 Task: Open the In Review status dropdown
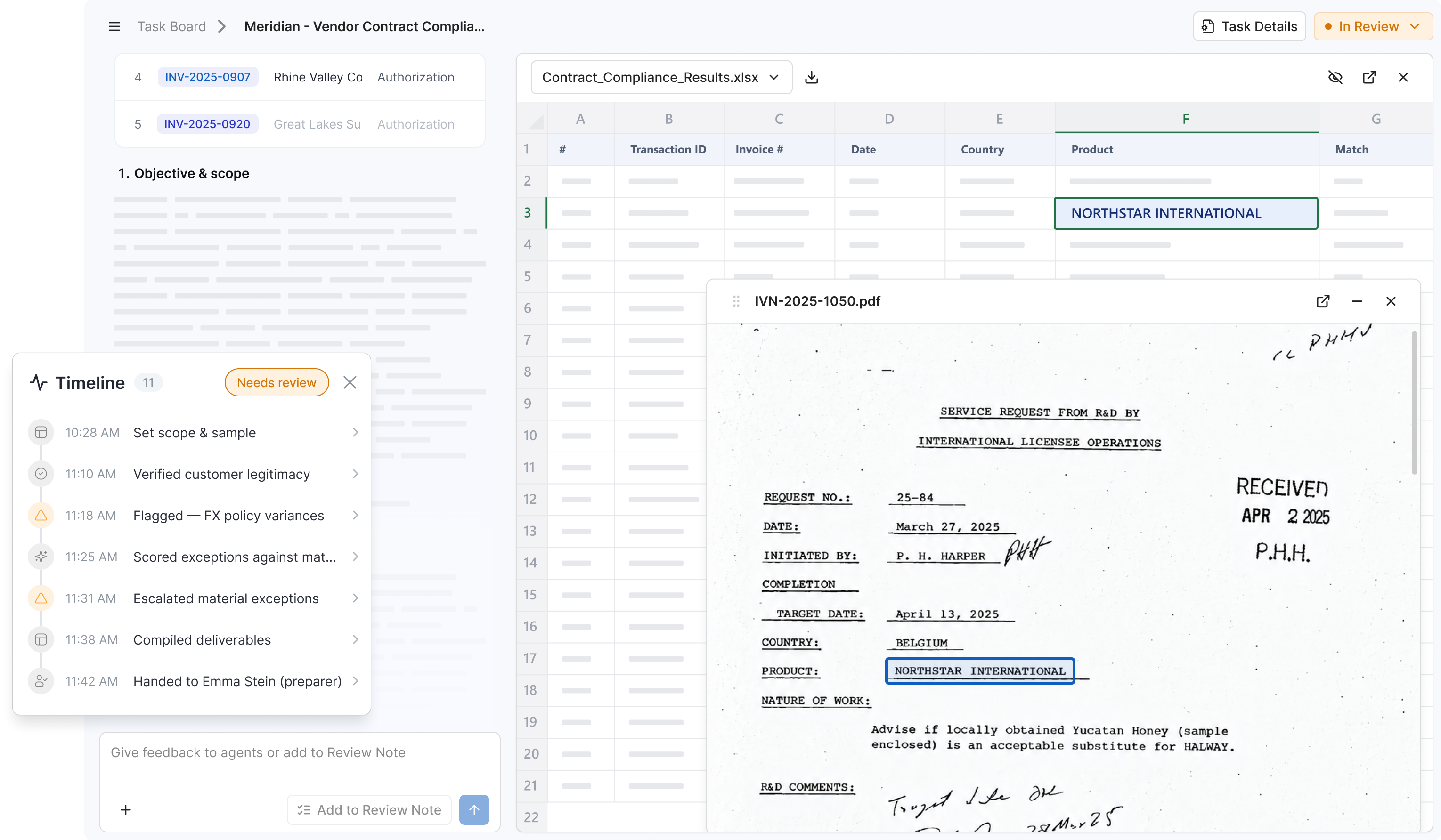1372,26
